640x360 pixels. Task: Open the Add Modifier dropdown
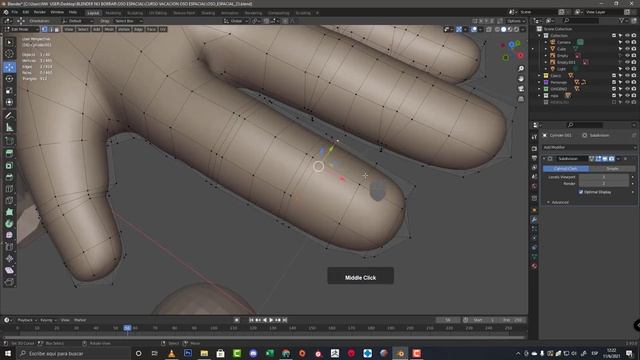pos(589,147)
